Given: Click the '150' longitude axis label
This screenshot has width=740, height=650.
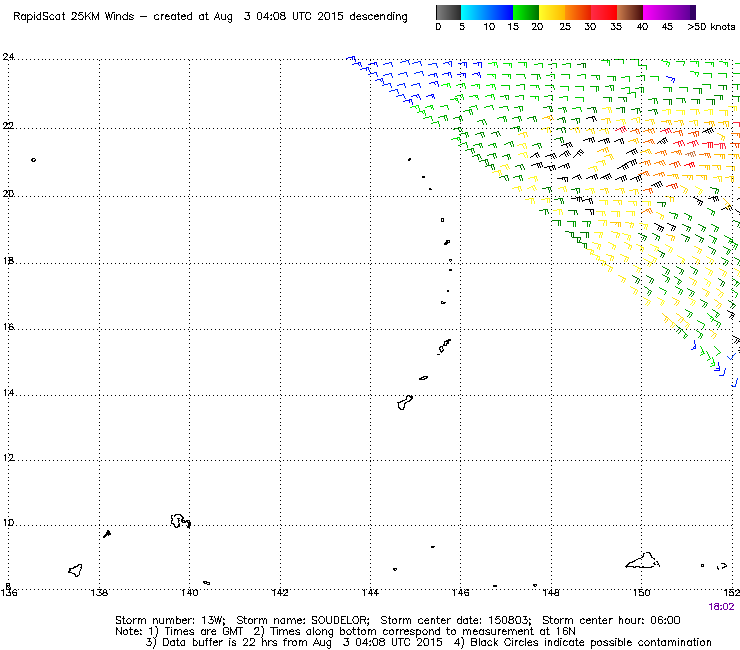Looking at the screenshot, I should click(x=641, y=592).
